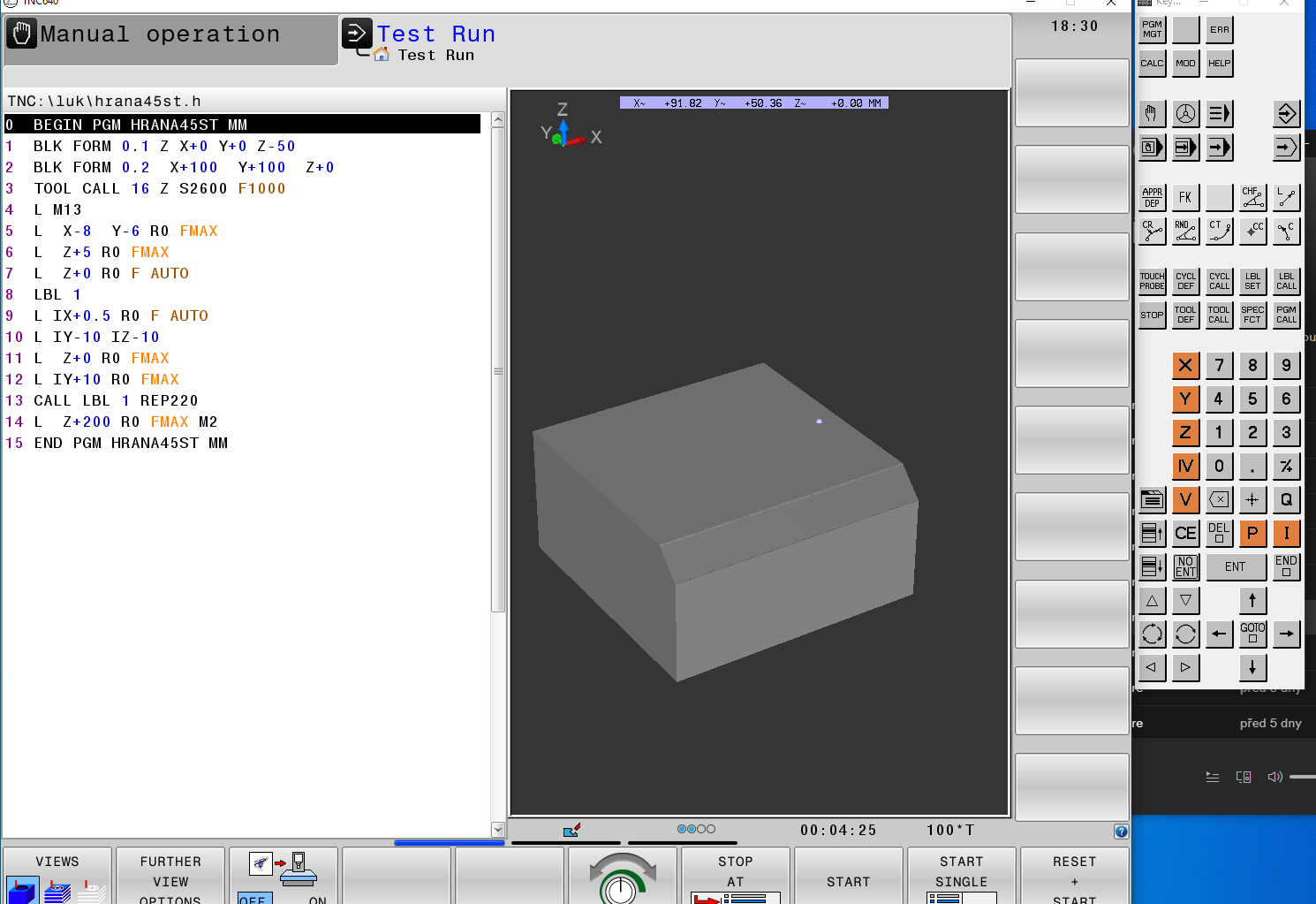Click the CHF chamfer key
1316x904 pixels.
tap(1252, 197)
